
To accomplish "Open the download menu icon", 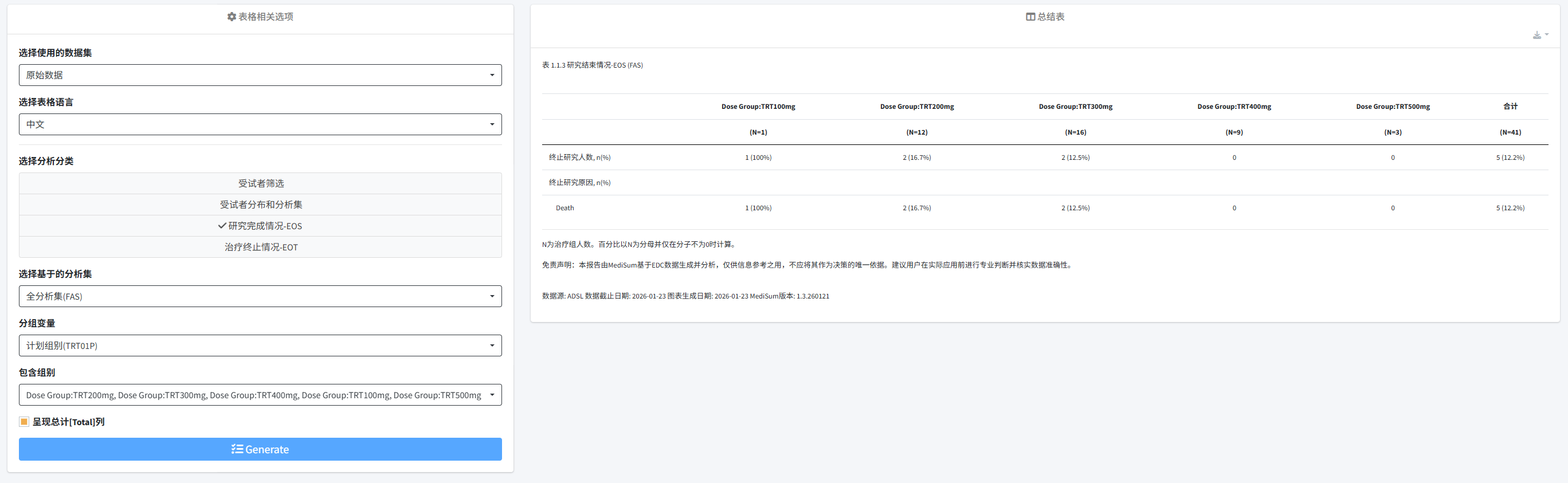I will pyautogui.click(x=1539, y=36).
